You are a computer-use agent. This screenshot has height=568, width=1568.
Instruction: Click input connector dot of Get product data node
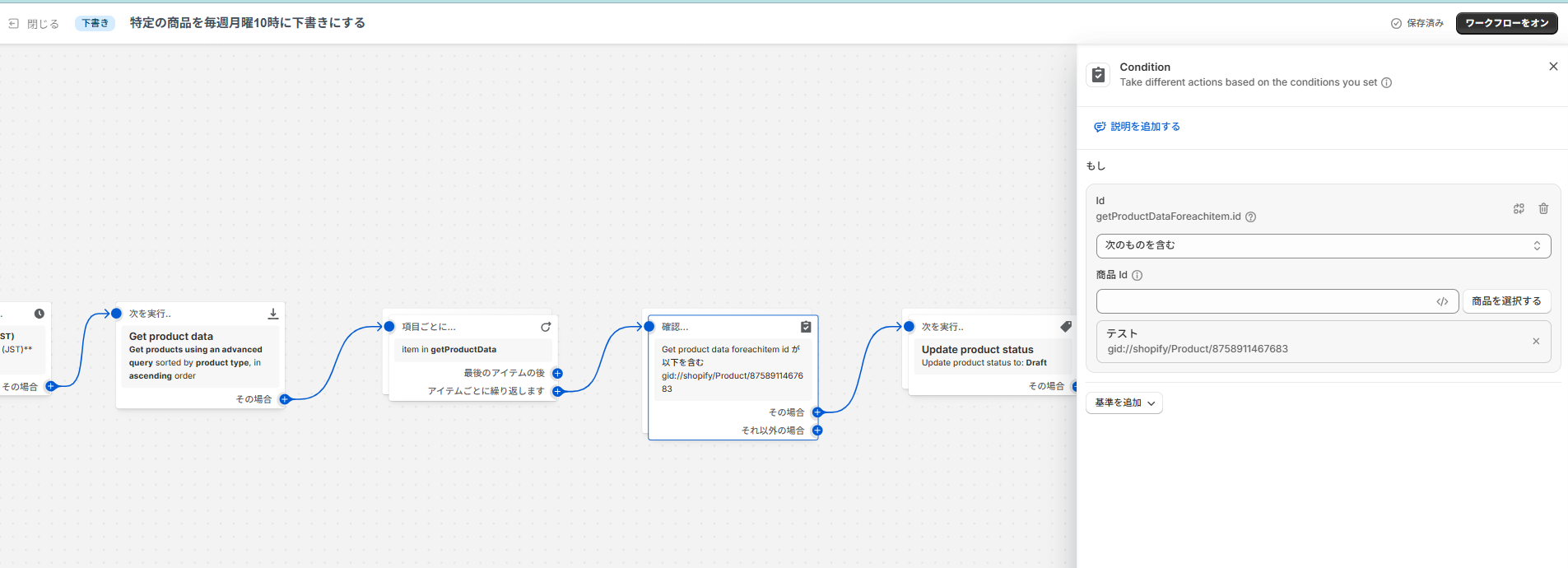116,314
